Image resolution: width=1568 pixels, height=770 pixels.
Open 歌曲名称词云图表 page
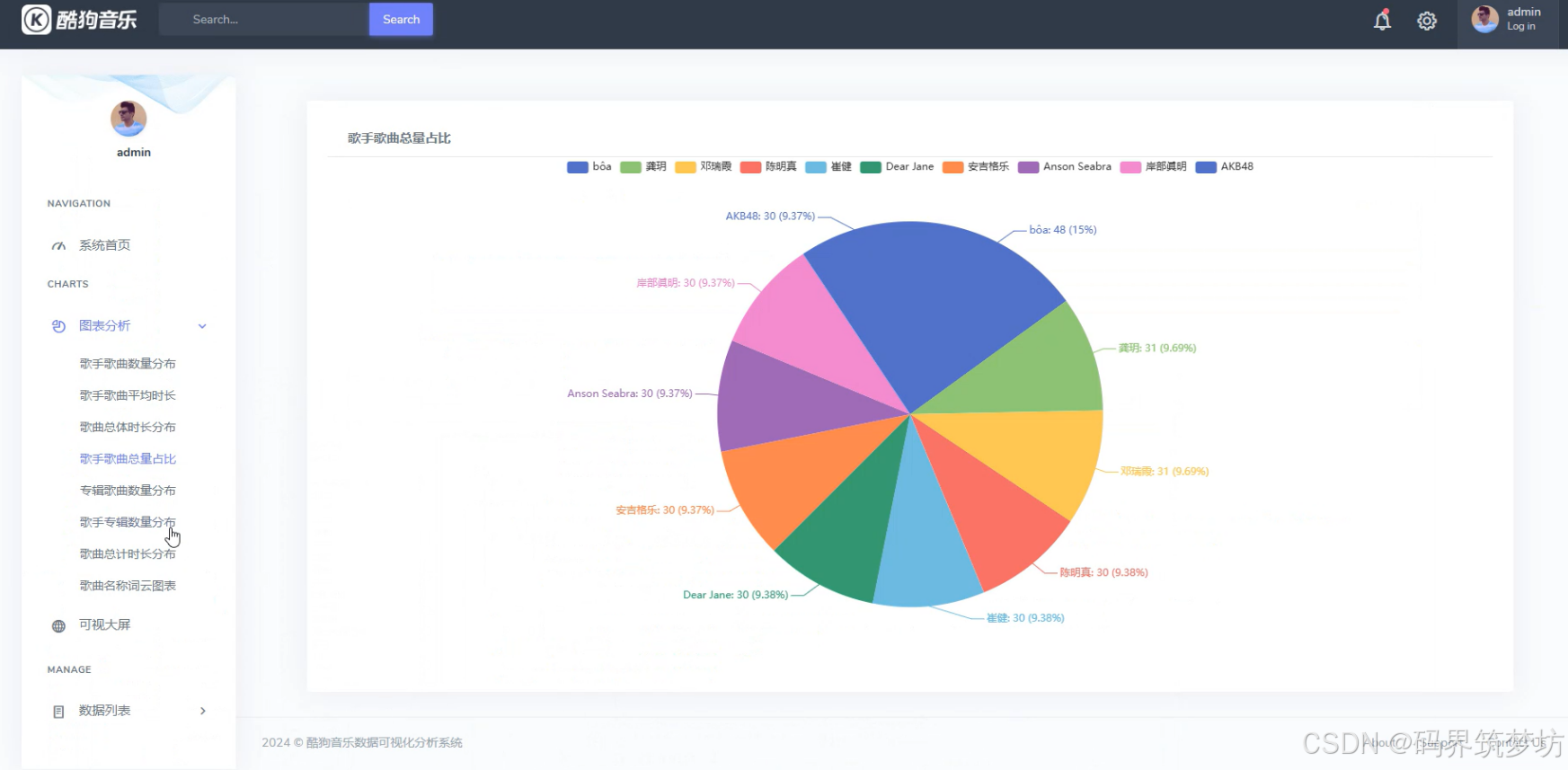pos(128,586)
